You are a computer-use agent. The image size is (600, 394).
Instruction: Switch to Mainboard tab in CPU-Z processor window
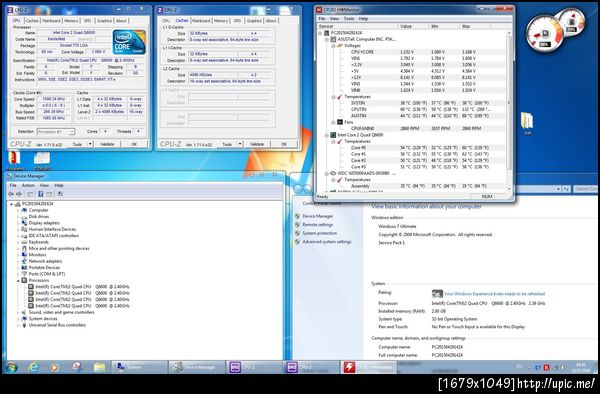[51, 21]
